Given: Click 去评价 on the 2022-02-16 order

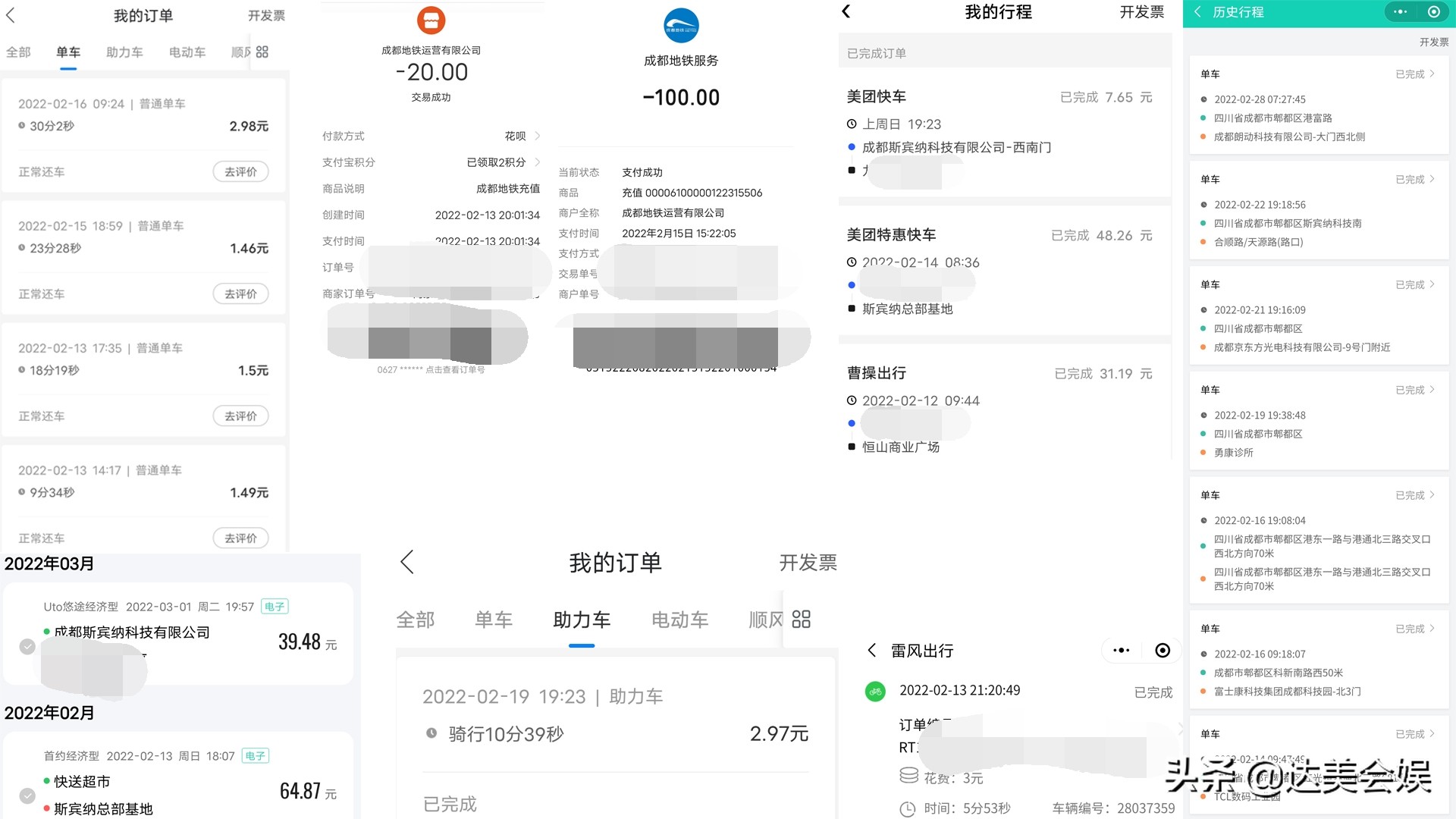Looking at the screenshot, I should tap(240, 171).
